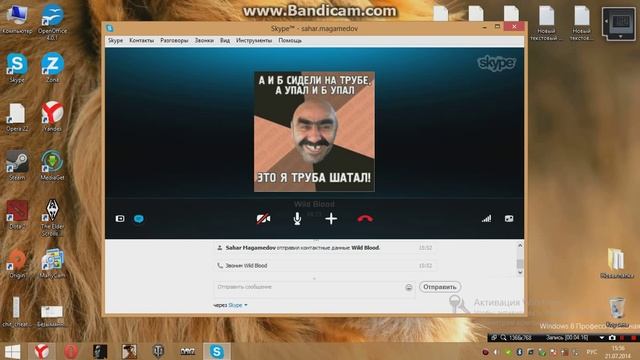Screen dimensions: 640x360
Task: Switch to full screen view icon in call bar
Action: pos(509,219)
